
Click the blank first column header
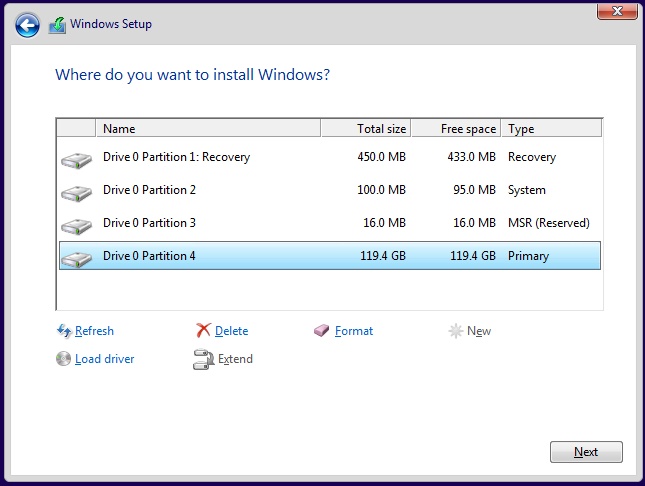coord(76,128)
